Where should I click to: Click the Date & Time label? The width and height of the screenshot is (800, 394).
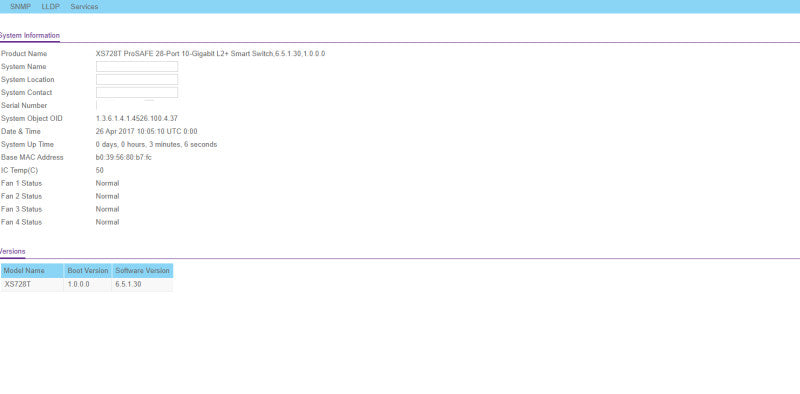coord(21,131)
